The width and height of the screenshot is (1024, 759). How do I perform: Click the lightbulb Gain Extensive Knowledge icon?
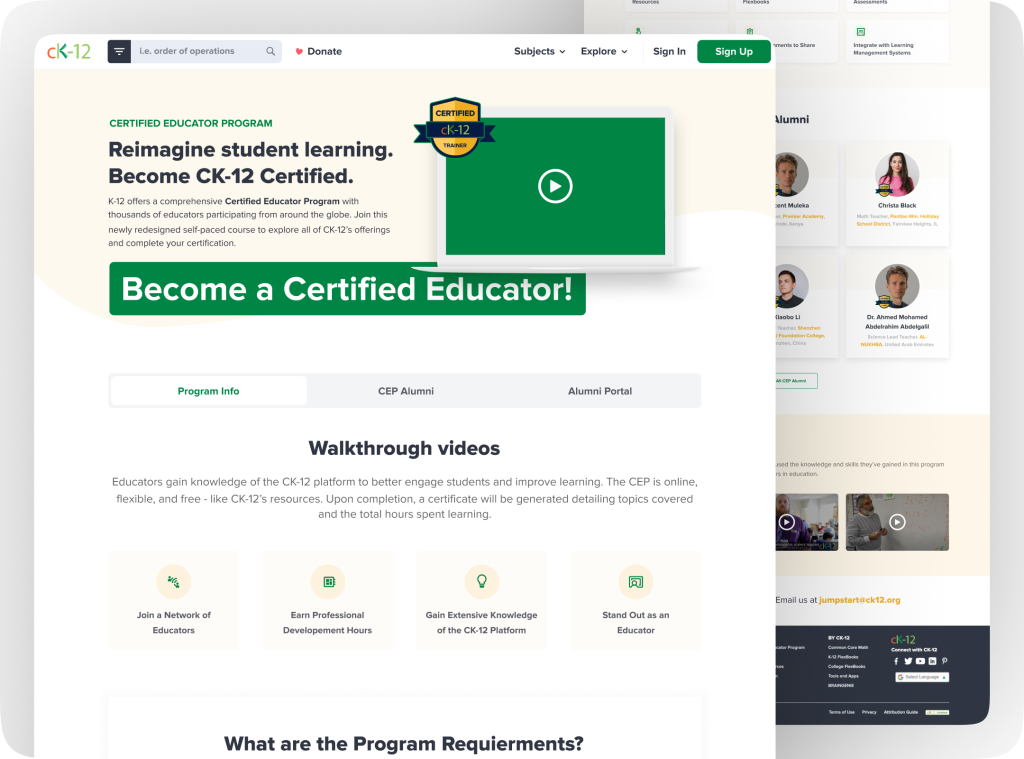coord(481,581)
